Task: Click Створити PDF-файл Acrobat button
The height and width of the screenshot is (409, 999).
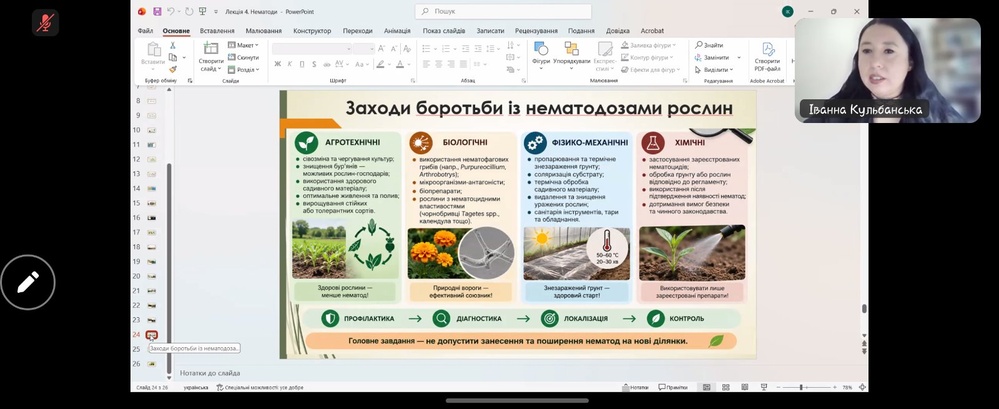Action: [x=768, y=56]
